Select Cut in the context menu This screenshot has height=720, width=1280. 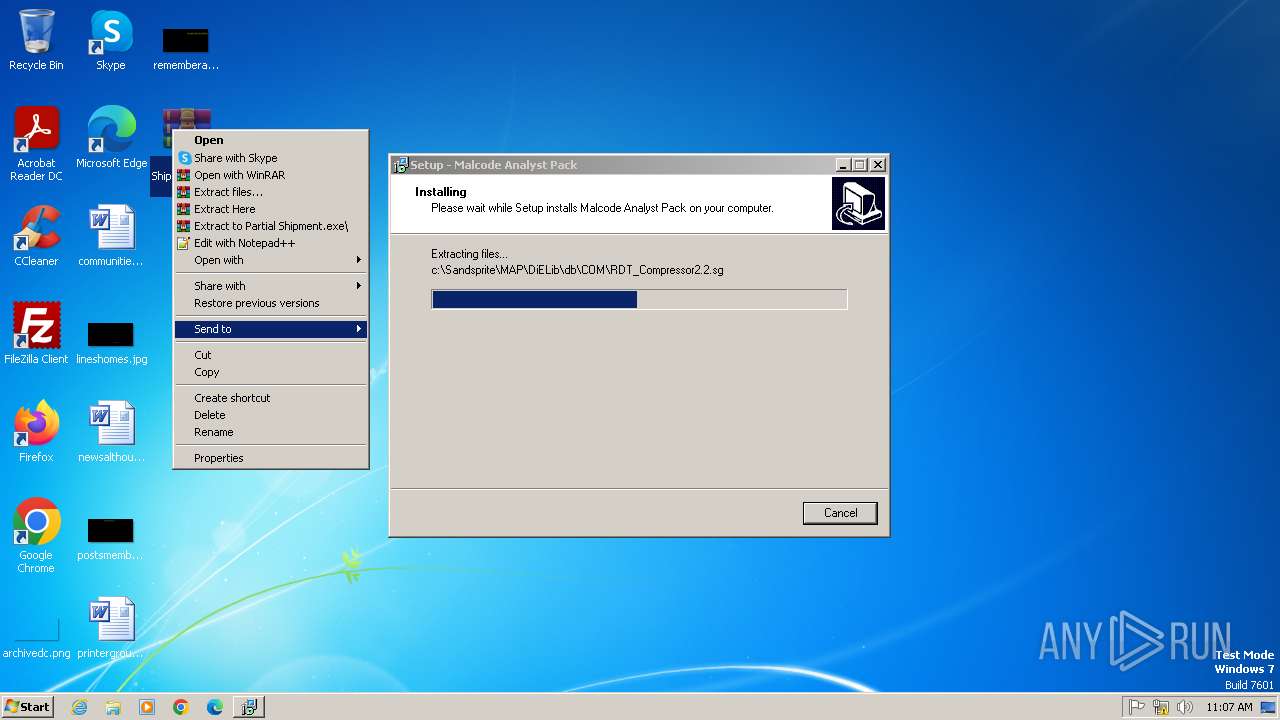(271, 355)
